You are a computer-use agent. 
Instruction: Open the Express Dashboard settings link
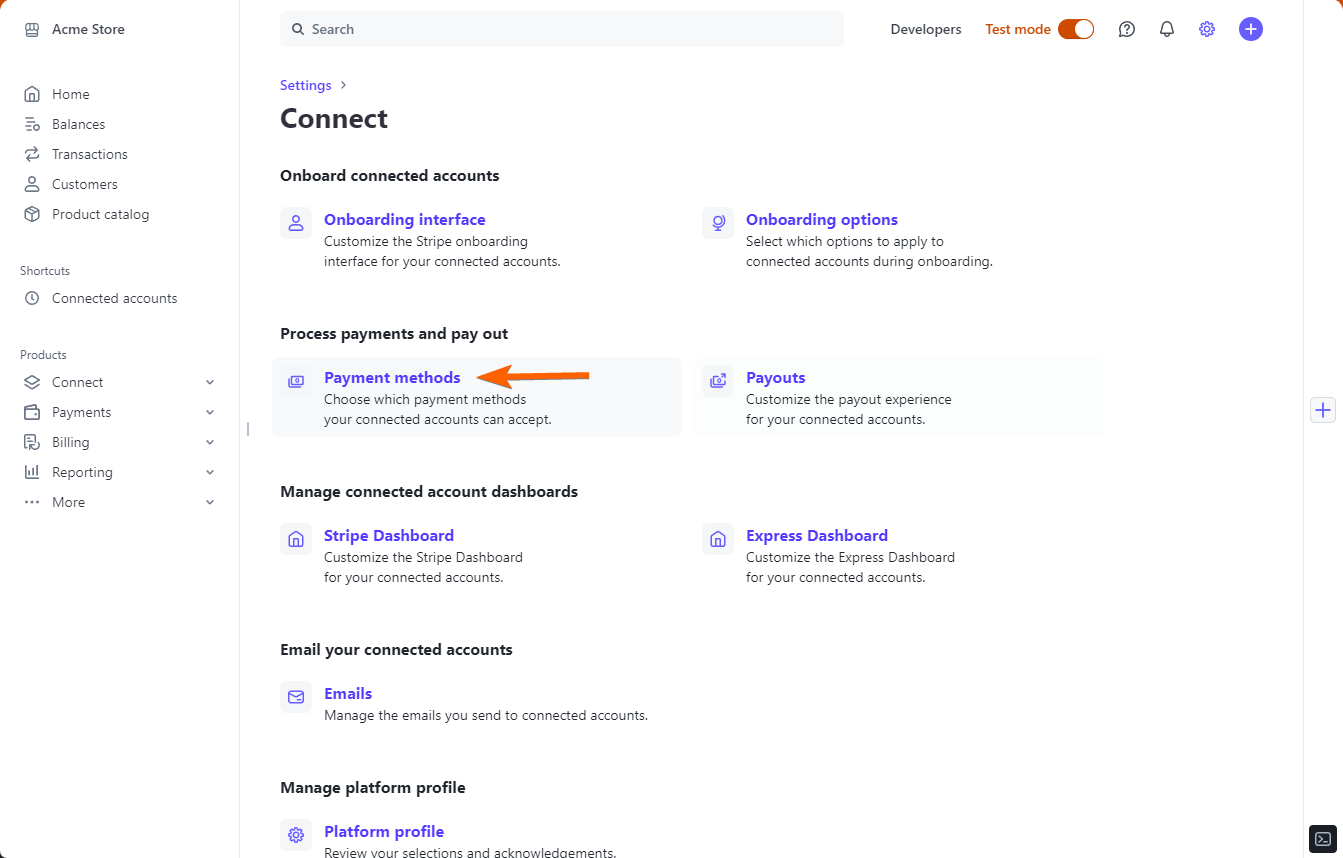click(816, 536)
